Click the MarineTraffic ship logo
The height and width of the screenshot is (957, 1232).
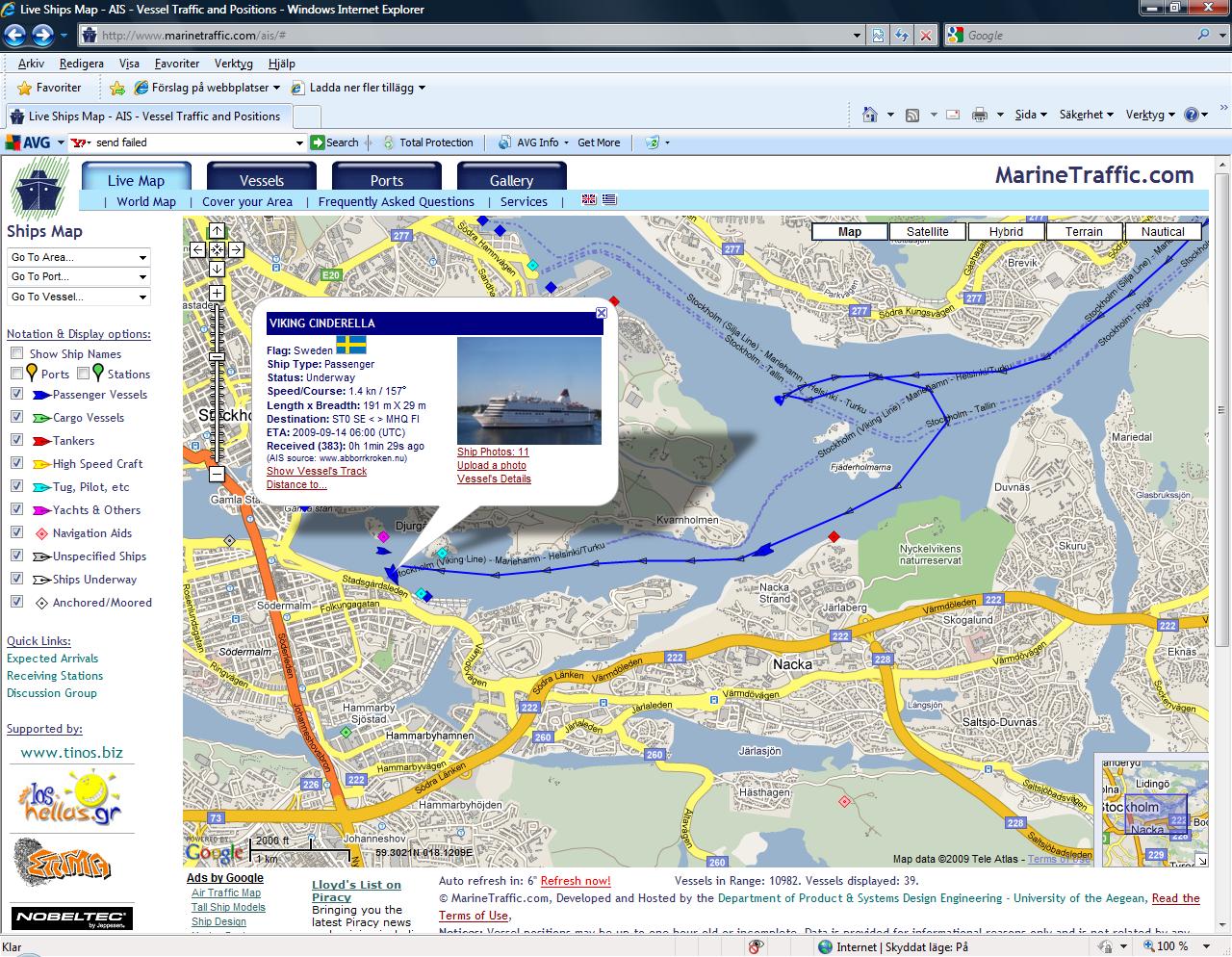(x=38, y=191)
